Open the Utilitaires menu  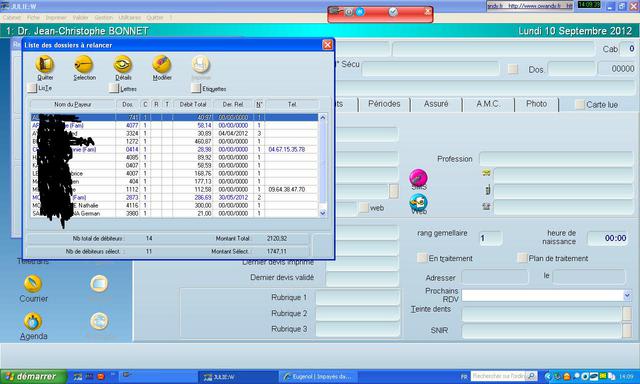pos(130,18)
